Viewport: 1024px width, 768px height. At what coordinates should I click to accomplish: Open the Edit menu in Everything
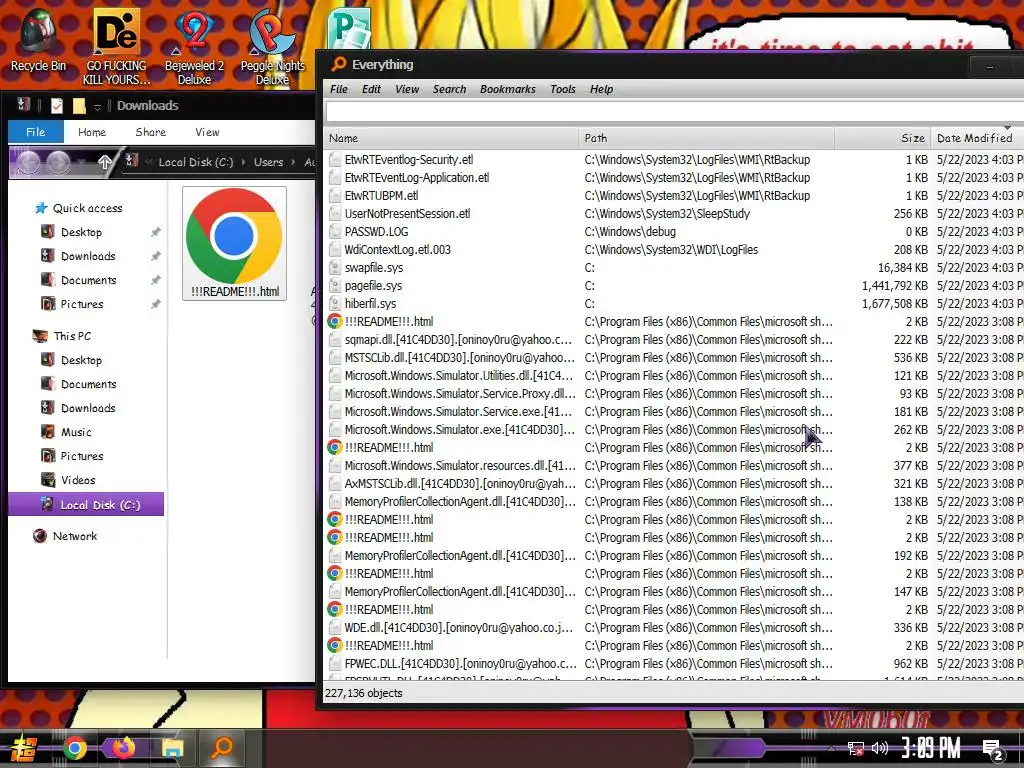[x=371, y=89]
